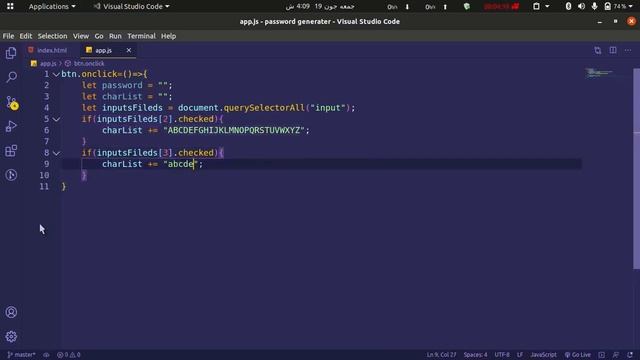Screen dimensions: 640x360
Task: Select the app.js tab
Action: click(x=104, y=50)
